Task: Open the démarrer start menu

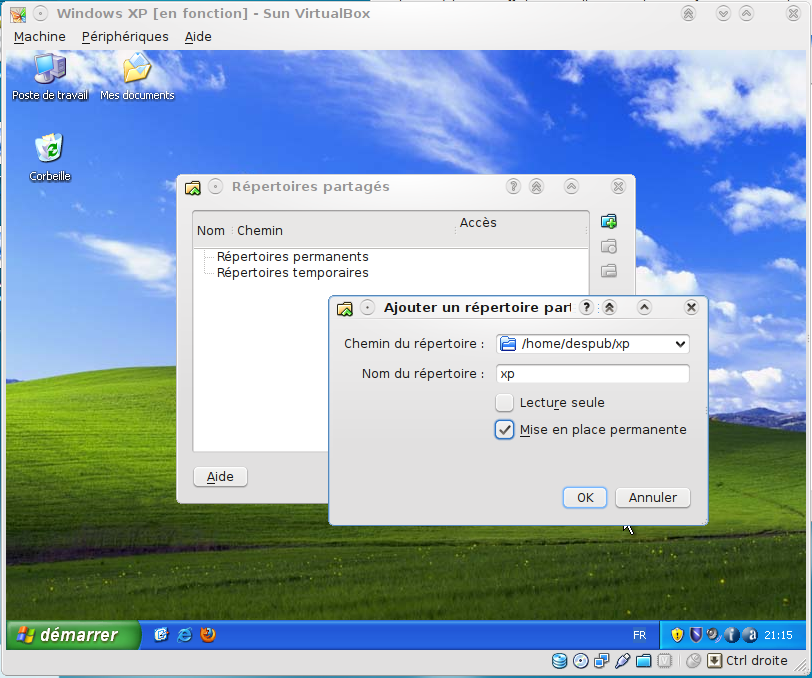Action: coord(68,635)
